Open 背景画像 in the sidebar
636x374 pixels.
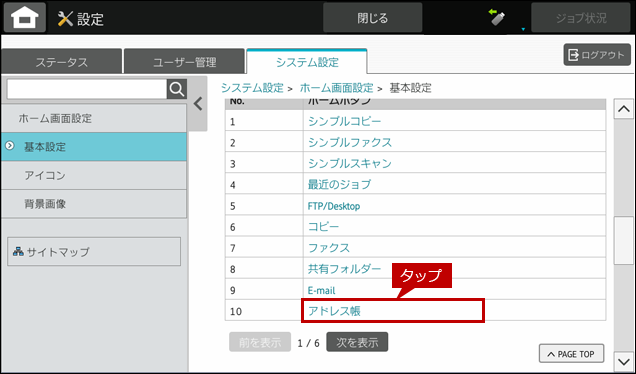pyautogui.click(x=94, y=204)
